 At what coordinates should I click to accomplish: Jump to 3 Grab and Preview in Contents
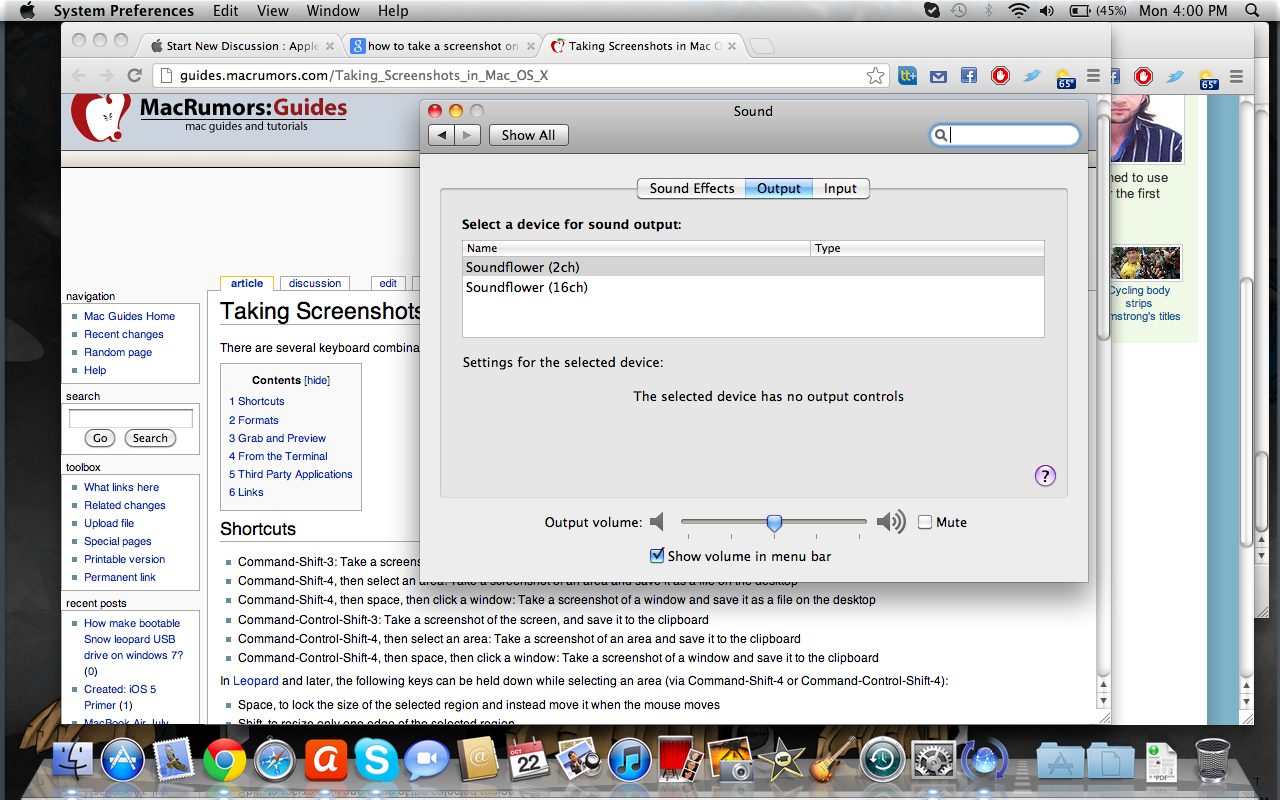click(277, 439)
